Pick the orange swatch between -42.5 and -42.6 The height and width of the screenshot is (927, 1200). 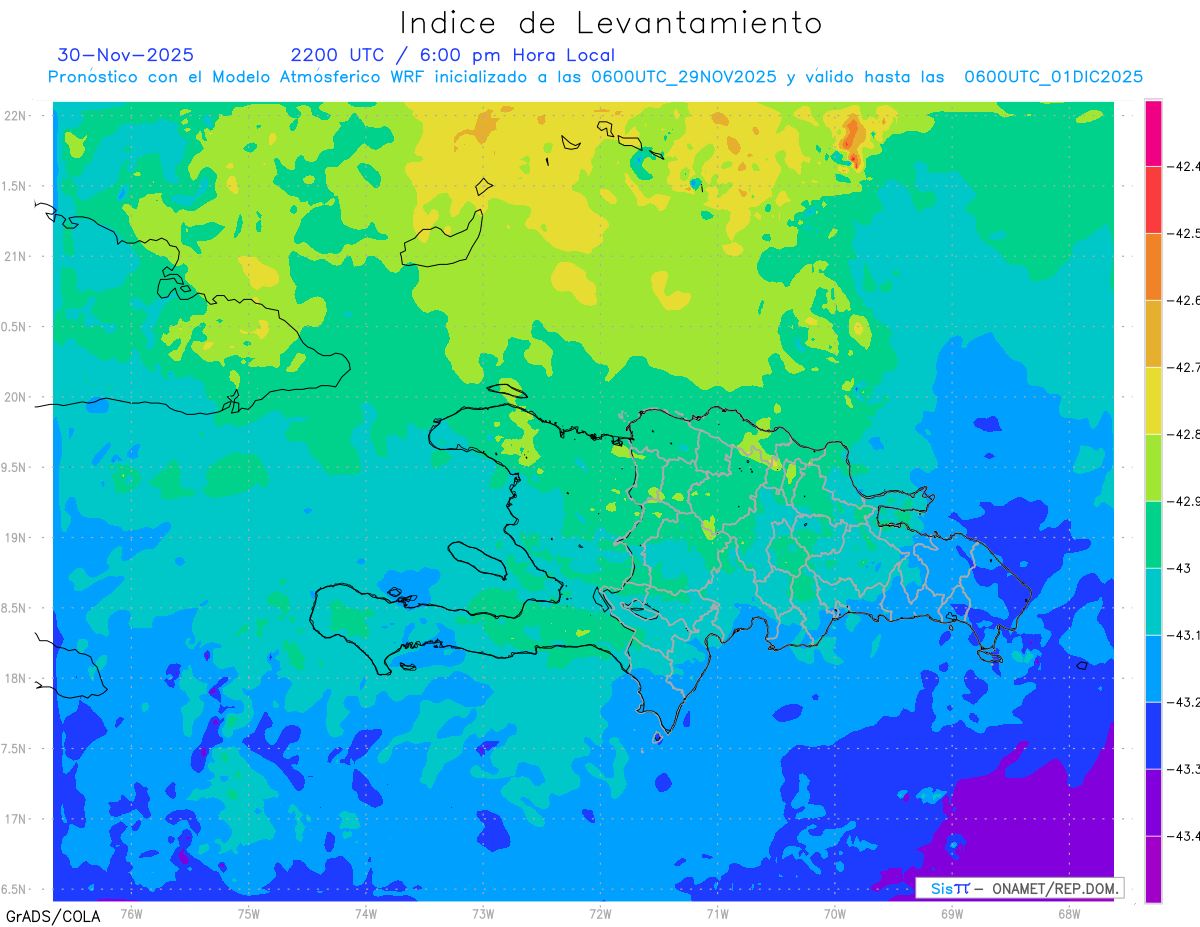[x=1153, y=267]
